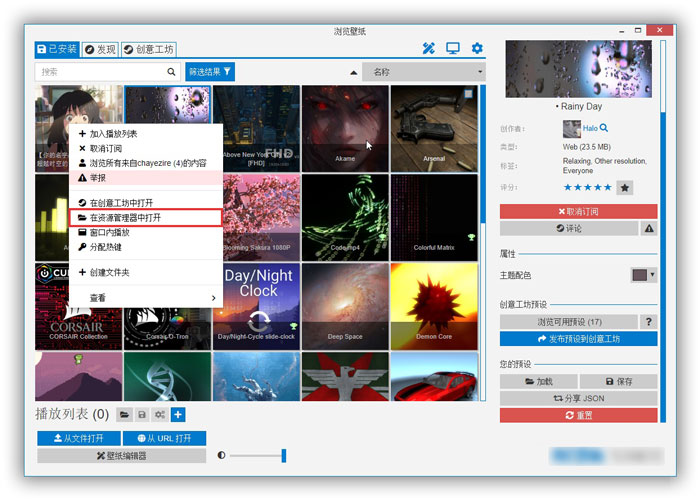The height and width of the screenshot is (500, 700).
Task: Open settings via the gear icon
Action: coord(477,48)
